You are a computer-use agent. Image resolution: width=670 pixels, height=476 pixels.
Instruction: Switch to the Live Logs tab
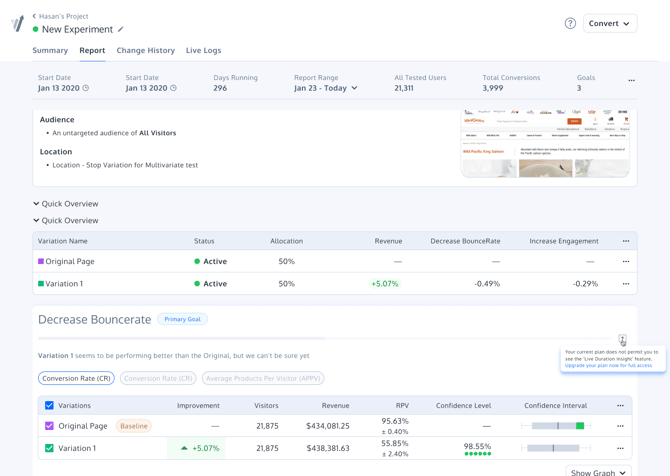(x=203, y=50)
